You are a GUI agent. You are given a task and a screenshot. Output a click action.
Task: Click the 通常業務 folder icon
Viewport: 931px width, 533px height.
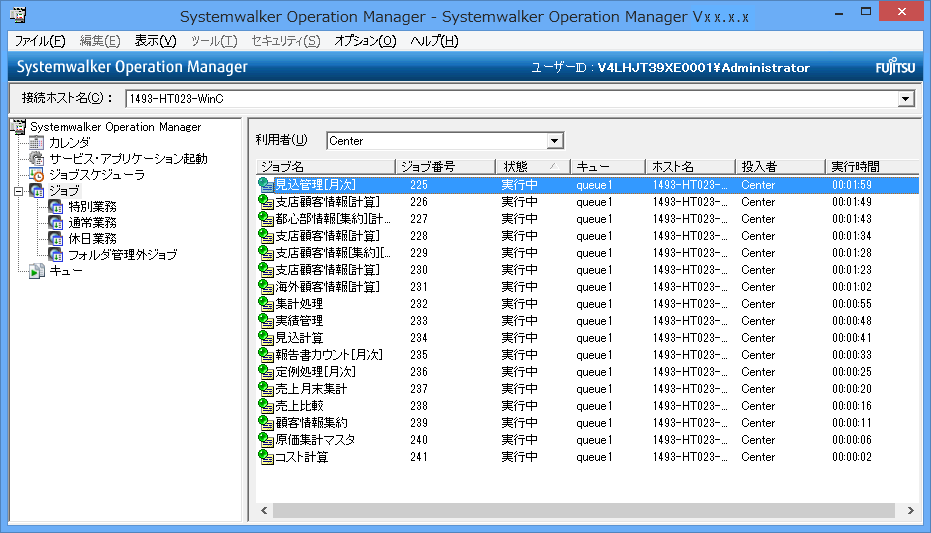56,223
